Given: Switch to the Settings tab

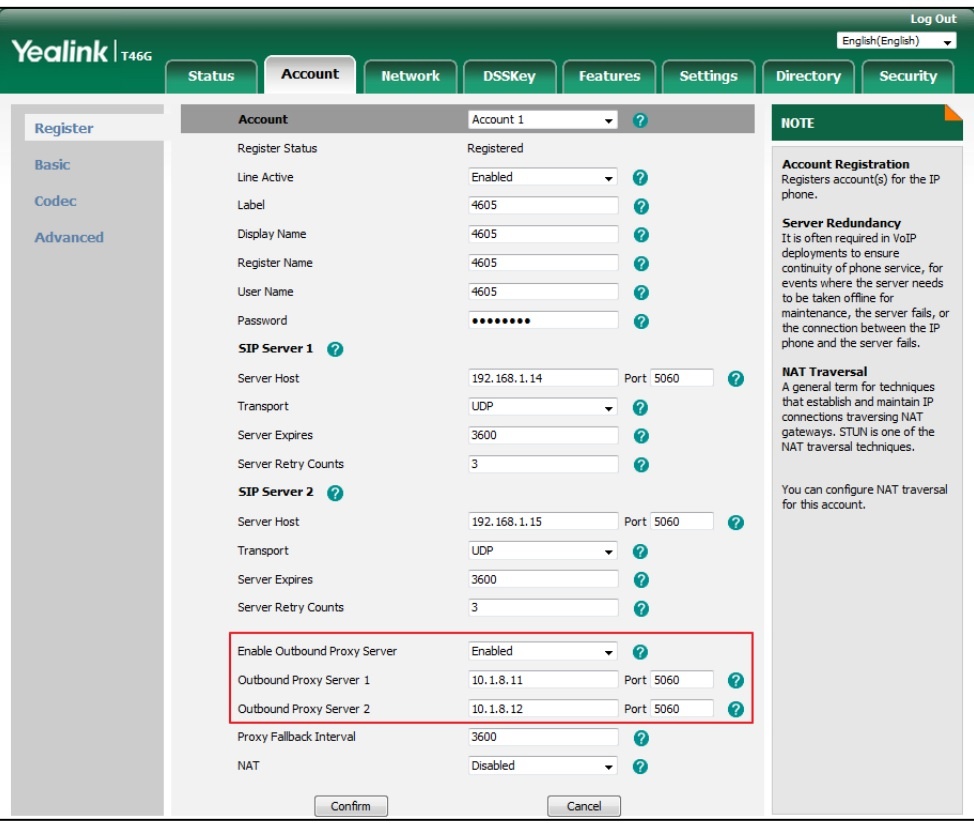Looking at the screenshot, I should [708, 76].
